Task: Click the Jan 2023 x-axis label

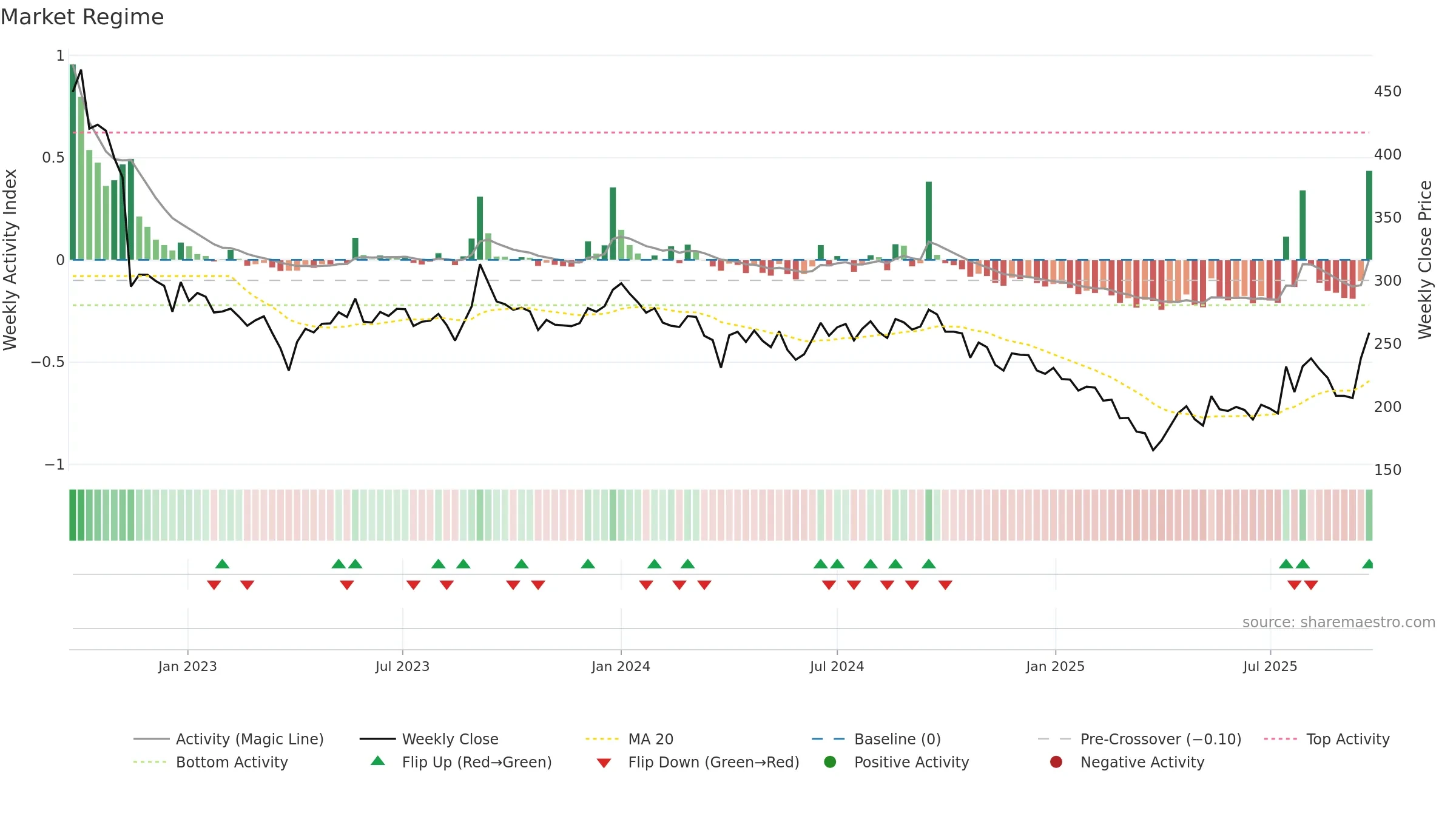Action: [x=187, y=666]
